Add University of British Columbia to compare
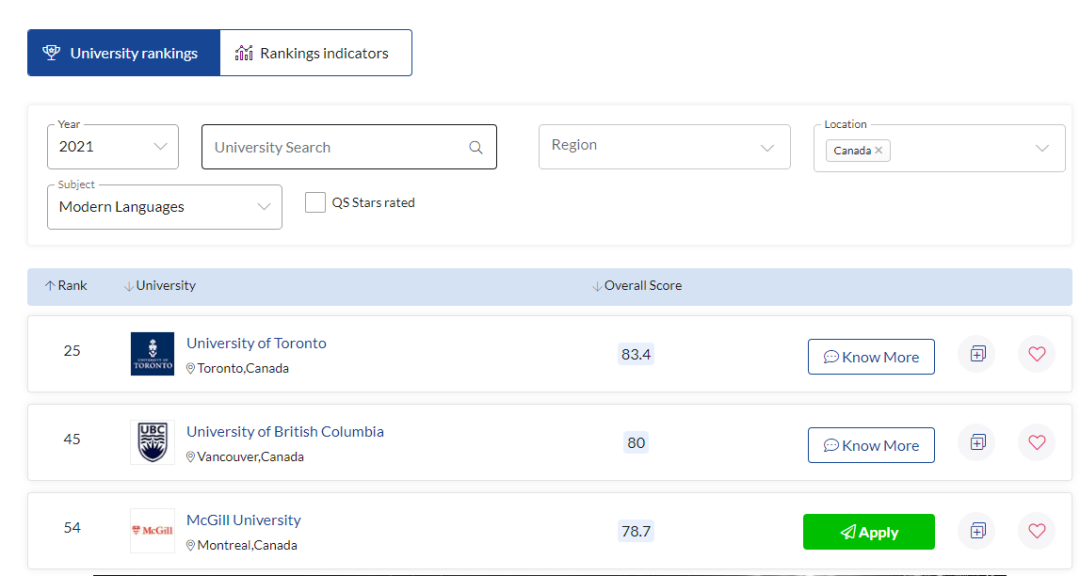1080x576 pixels. pos(977,442)
